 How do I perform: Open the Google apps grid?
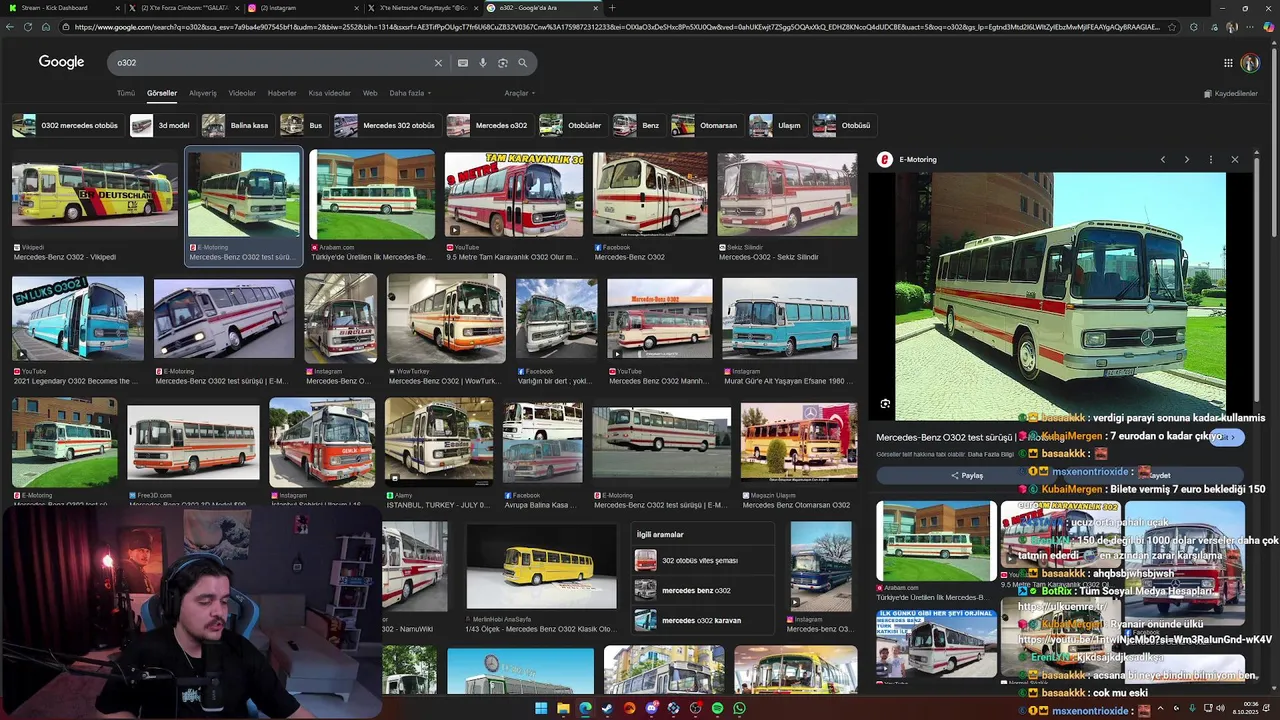(1228, 63)
